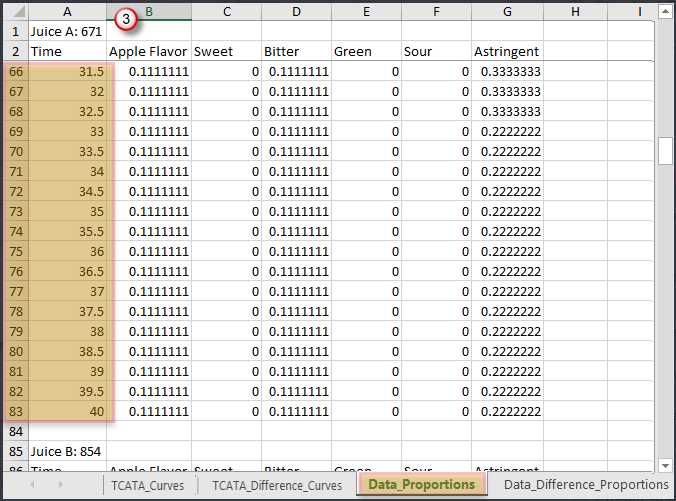The image size is (676, 501).
Task: Click the 'Sour' header cell in row 2
Action: point(436,51)
